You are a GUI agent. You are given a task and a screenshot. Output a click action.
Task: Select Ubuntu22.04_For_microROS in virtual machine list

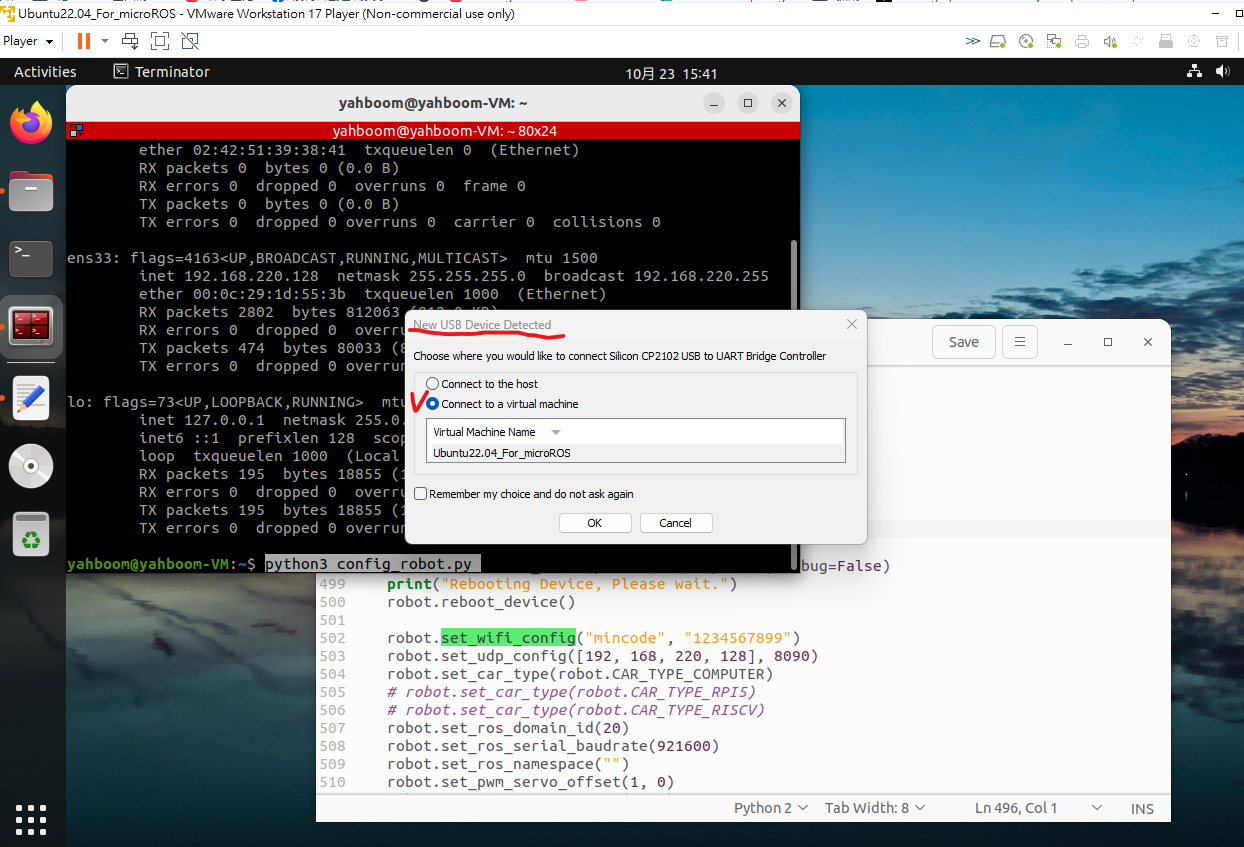pyautogui.click(x=636, y=453)
